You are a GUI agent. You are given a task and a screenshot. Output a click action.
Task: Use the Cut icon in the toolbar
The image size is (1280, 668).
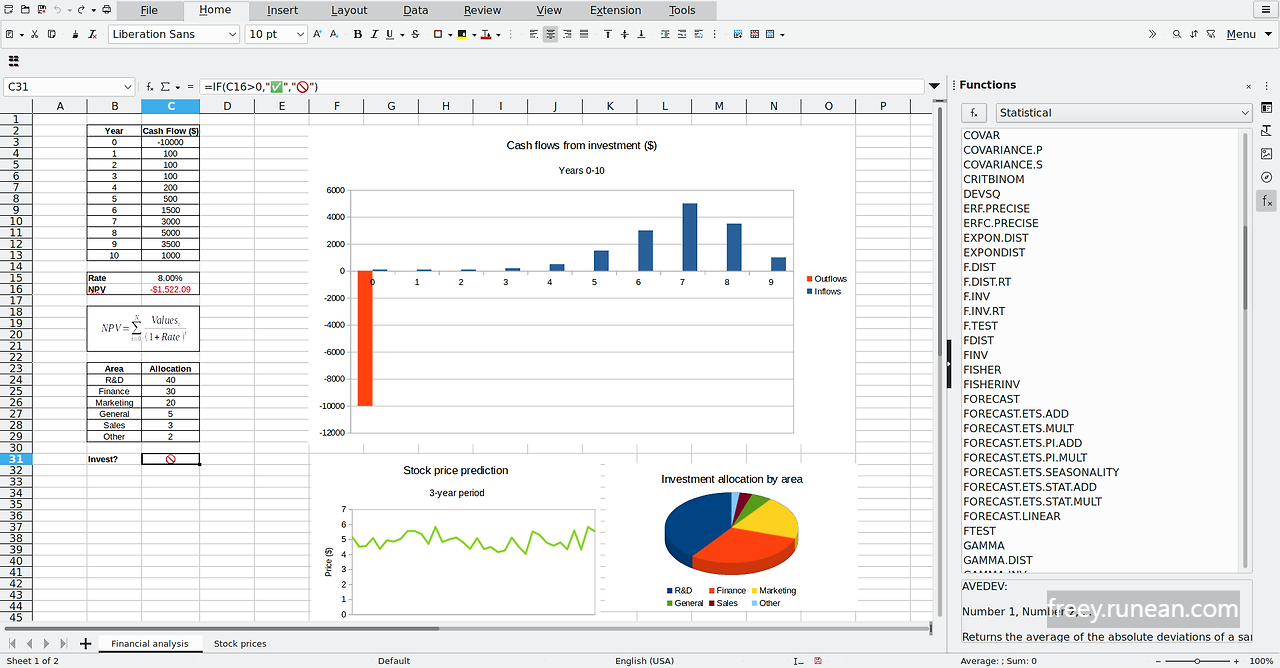(34, 33)
